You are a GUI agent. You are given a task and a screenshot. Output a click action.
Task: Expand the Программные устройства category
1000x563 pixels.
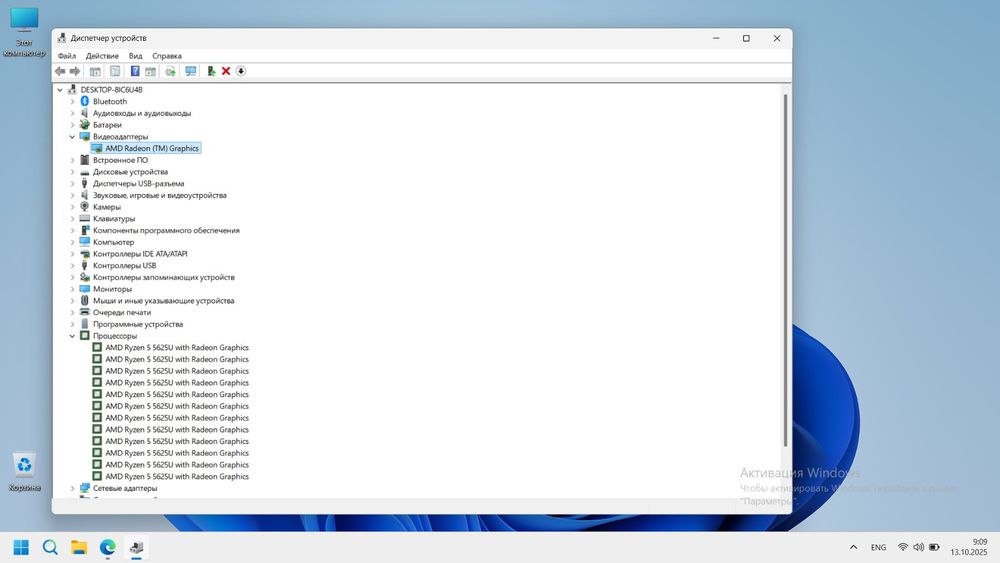pyautogui.click(x=72, y=324)
